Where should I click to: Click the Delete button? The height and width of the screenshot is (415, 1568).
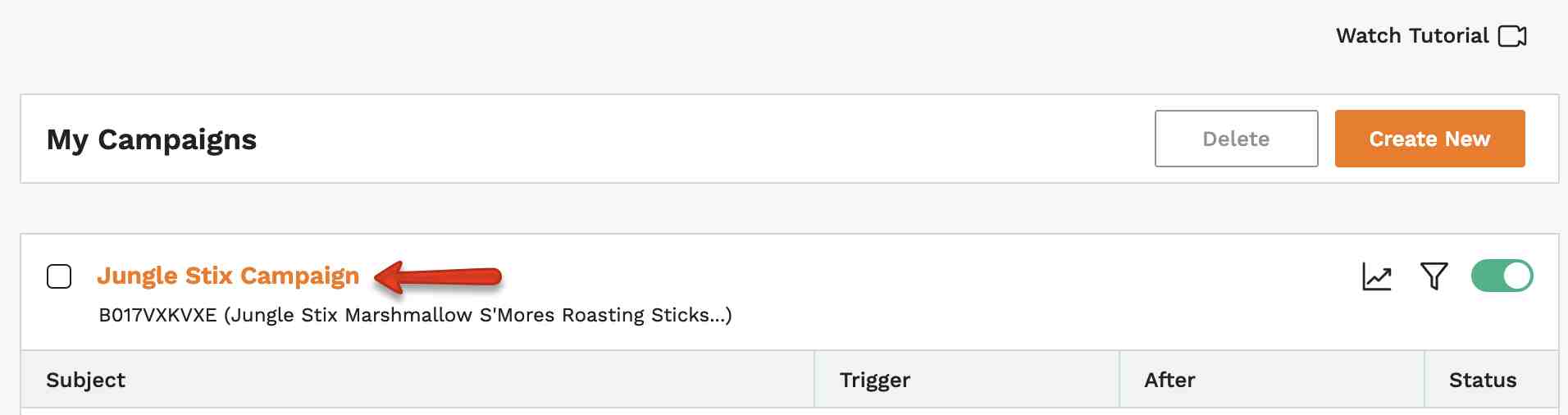[1236, 139]
